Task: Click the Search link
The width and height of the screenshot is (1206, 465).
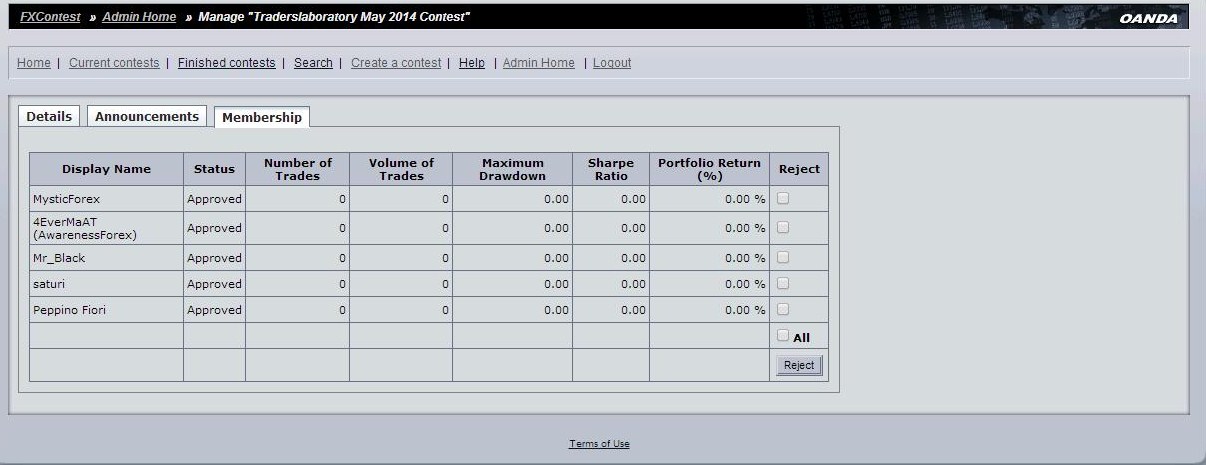Action: (313, 63)
